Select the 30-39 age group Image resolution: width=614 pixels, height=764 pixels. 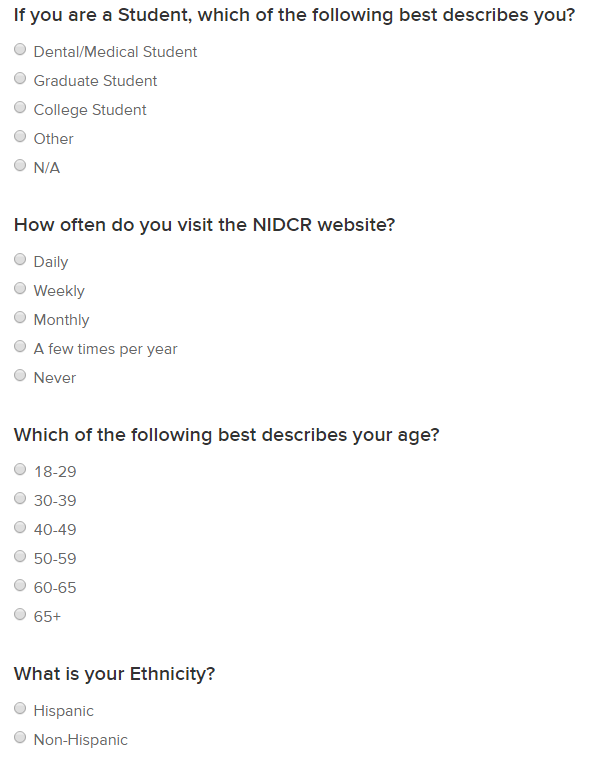[x=20, y=499]
